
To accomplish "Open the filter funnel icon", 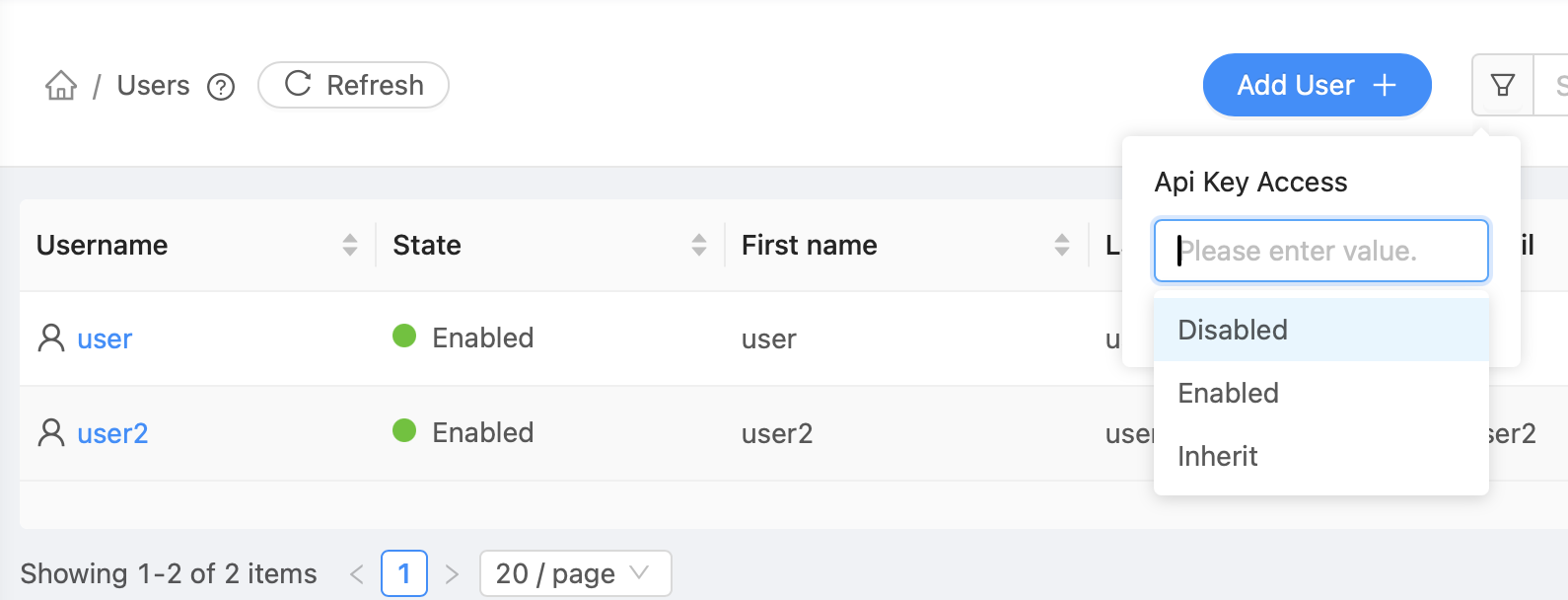I will [1501, 85].
